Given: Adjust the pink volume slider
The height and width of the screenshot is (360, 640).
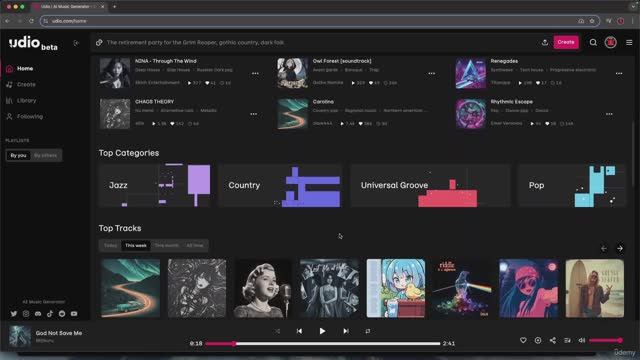Looking at the screenshot, I should [x=606, y=340].
